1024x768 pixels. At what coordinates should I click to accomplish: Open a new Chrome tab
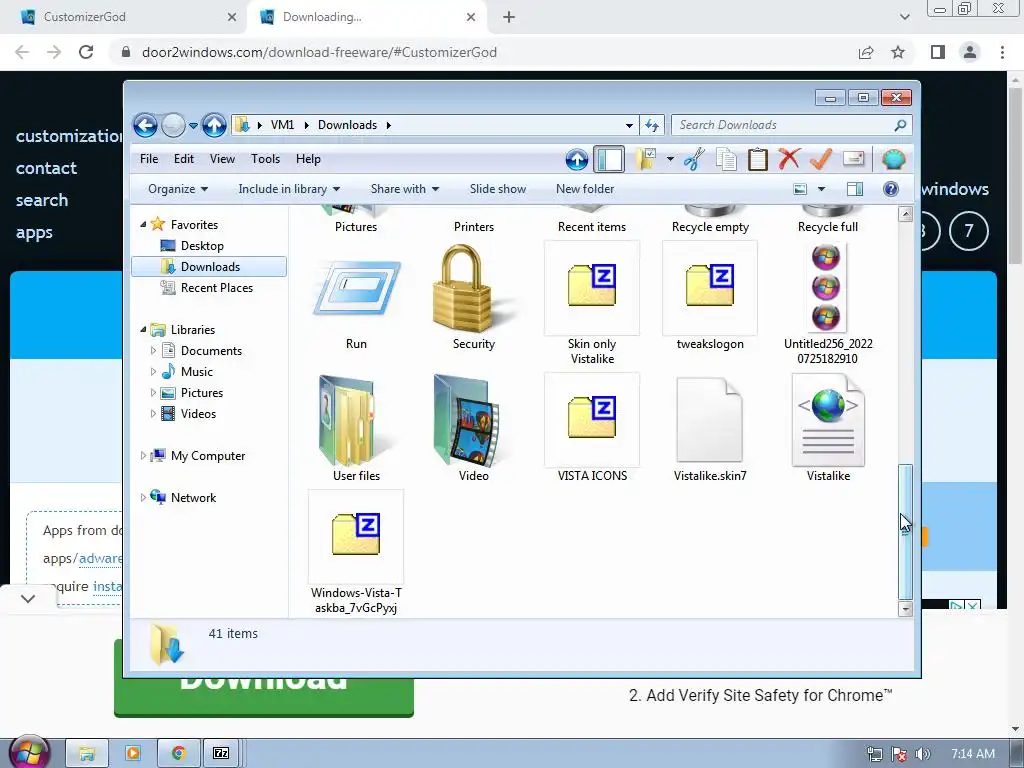click(x=509, y=17)
